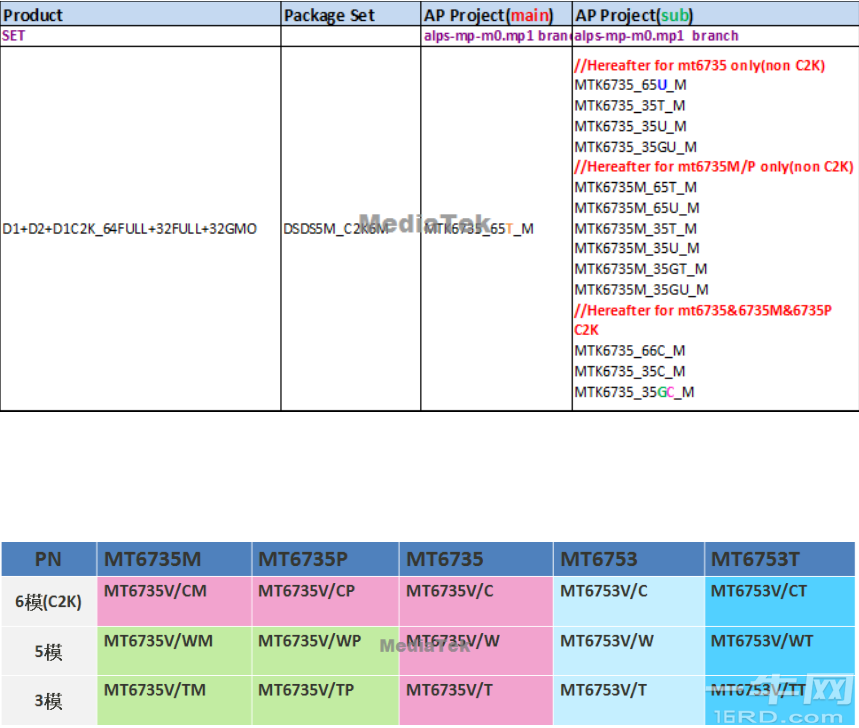Click the Product column header
Screen dimensions: 859x728
(x=35, y=15)
